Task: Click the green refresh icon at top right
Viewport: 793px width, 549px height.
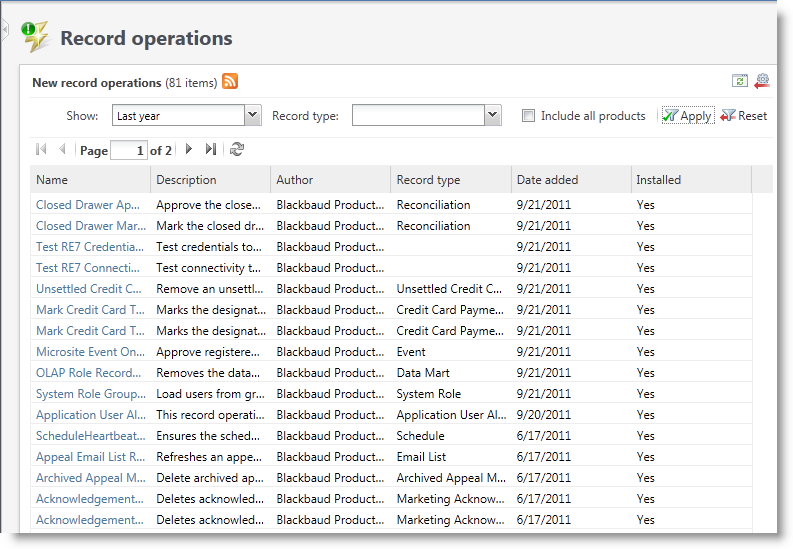Action: (740, 82)
